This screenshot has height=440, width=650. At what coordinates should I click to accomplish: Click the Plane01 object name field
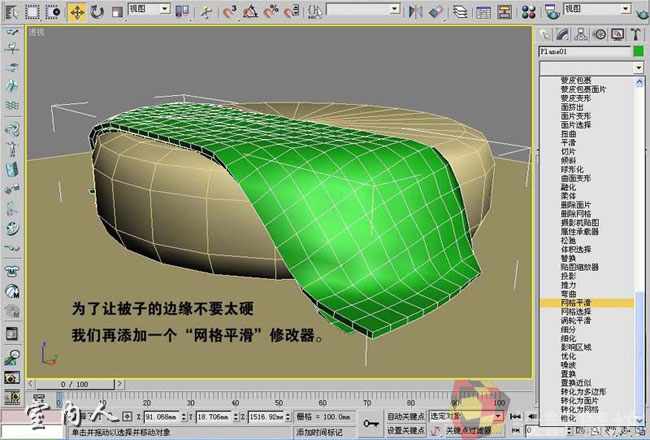tap(585, 51)
